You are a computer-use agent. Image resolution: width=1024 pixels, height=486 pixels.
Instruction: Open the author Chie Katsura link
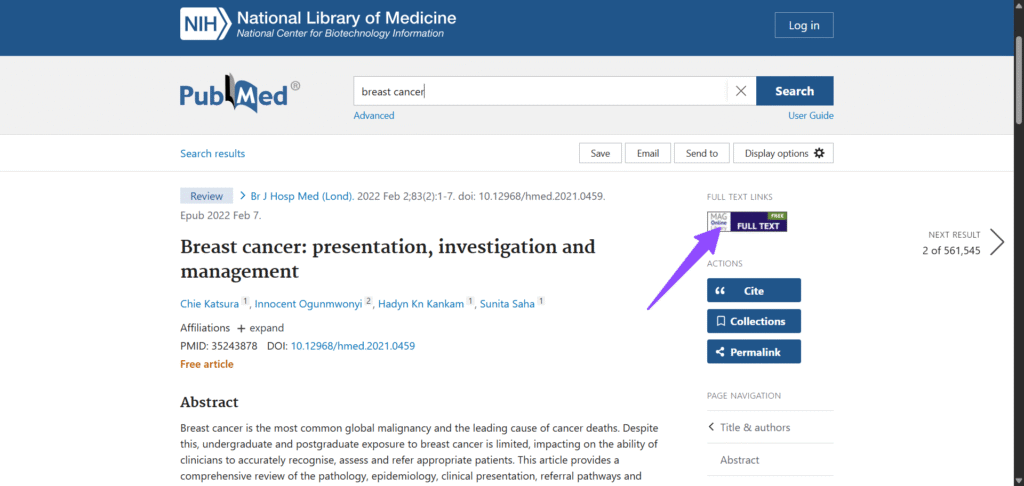[209, 304]
